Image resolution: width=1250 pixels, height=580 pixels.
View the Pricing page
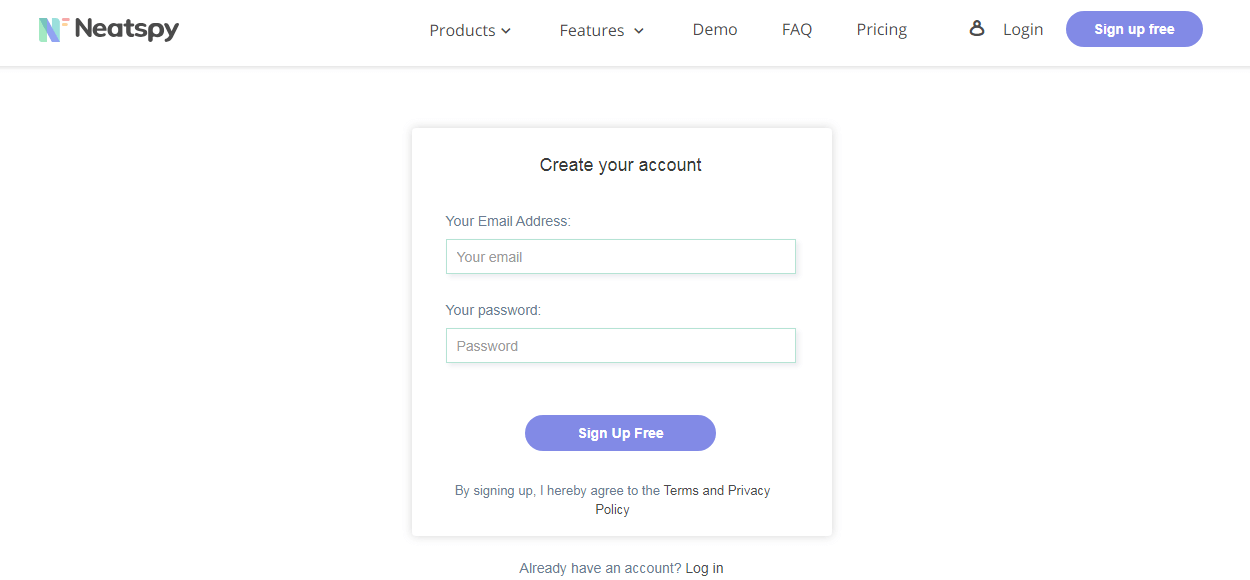click(882, 30)
